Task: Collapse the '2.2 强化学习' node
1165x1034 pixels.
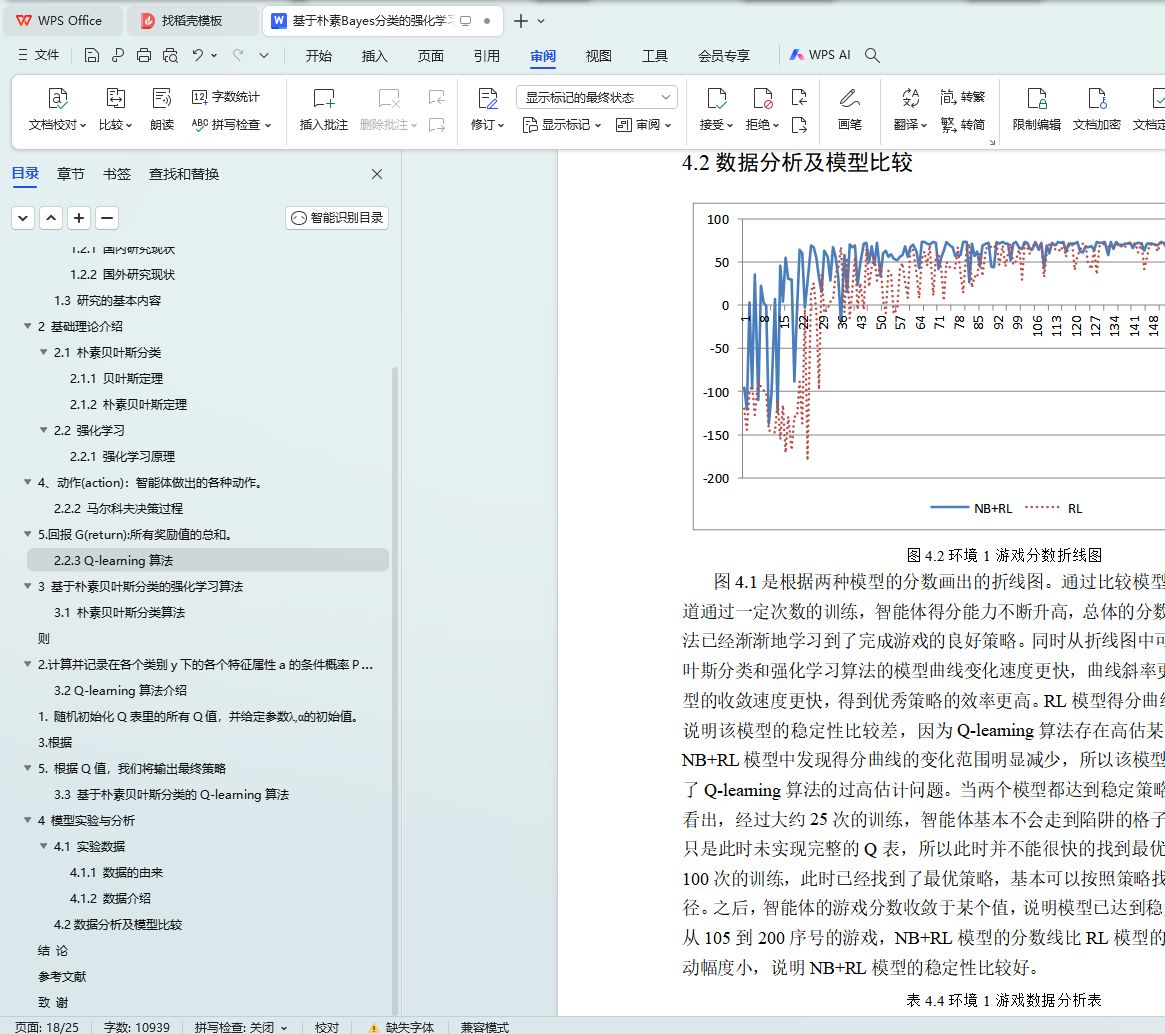Action: [44, 430]
